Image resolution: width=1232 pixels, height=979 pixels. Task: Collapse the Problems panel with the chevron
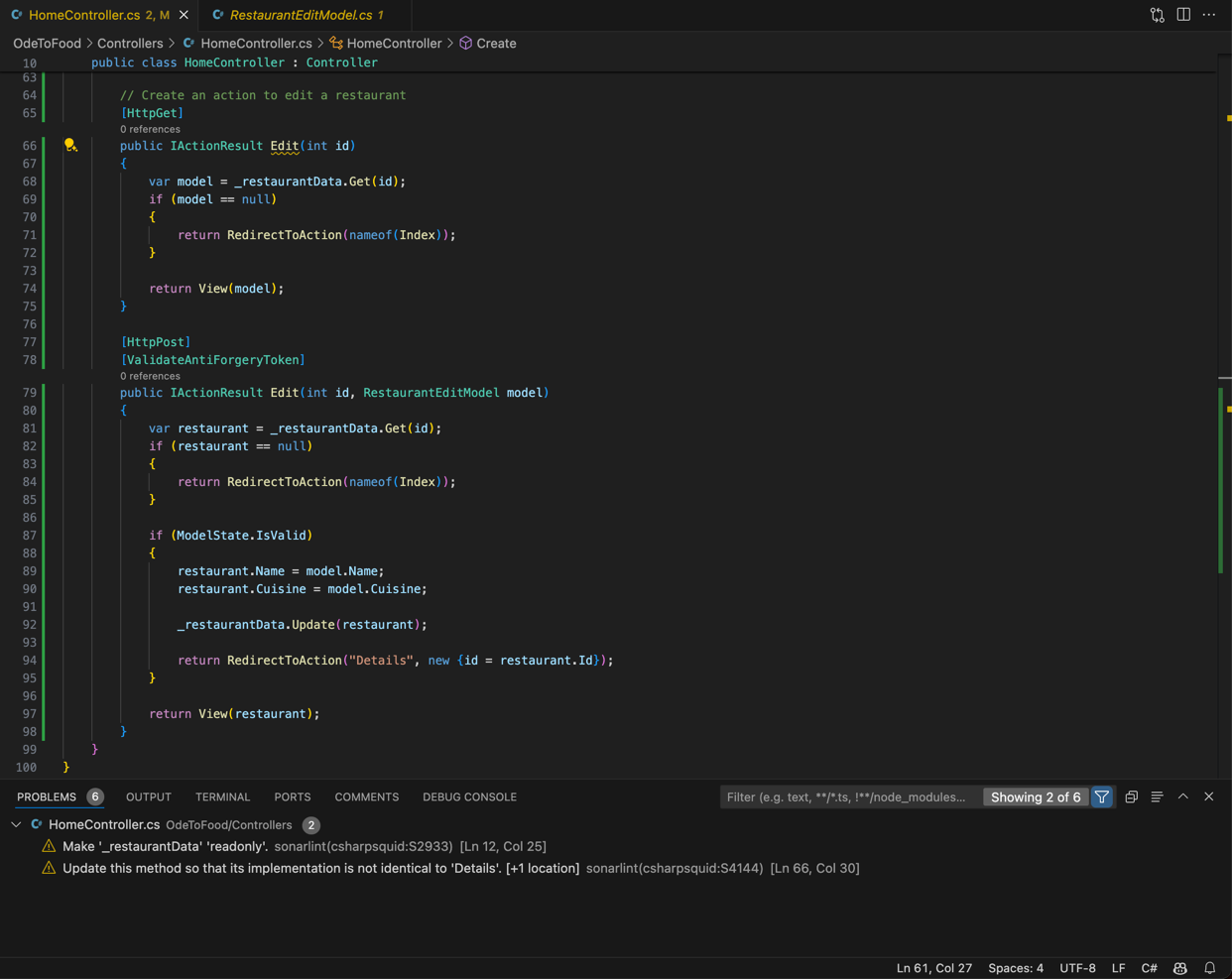(1182, 796)
